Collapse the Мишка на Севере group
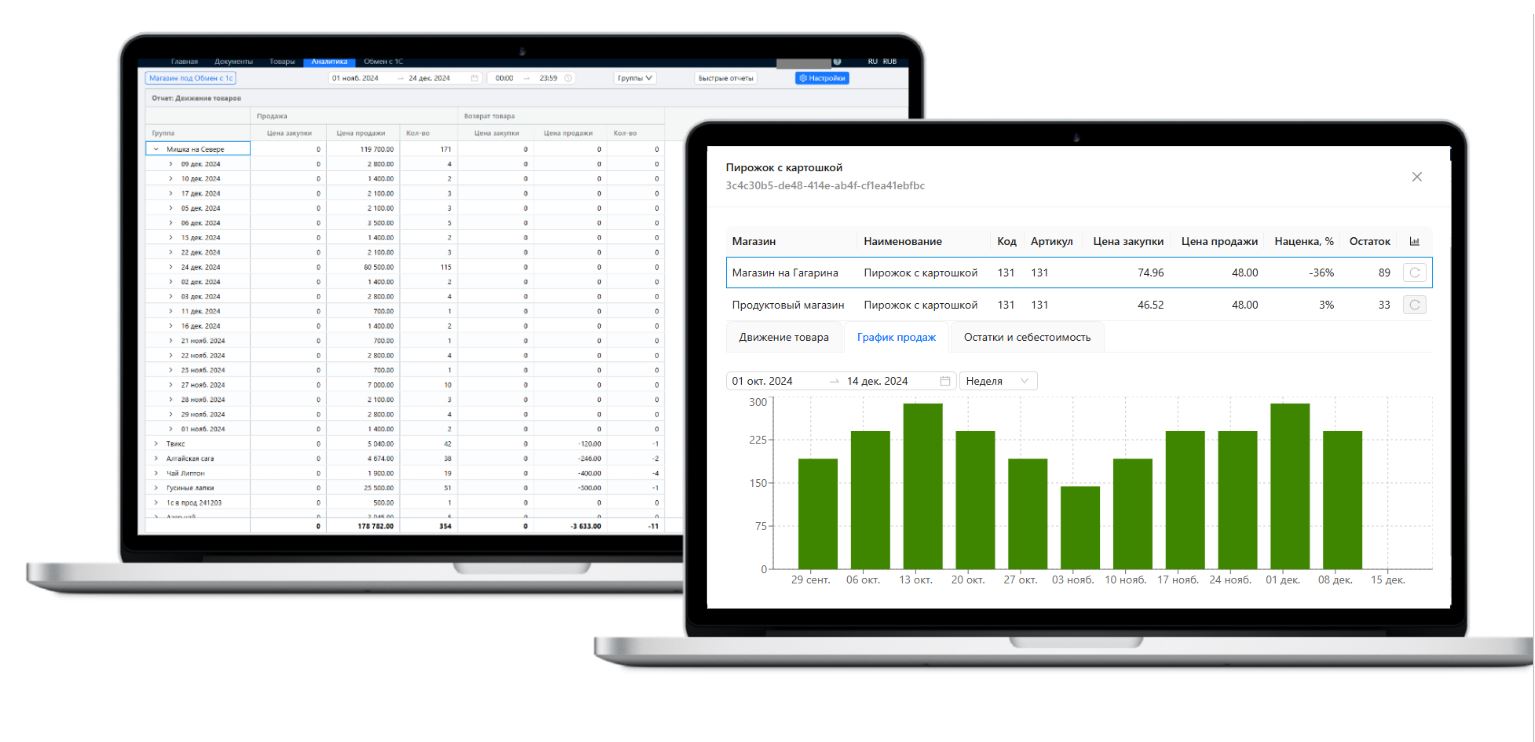 pos(156,149)
